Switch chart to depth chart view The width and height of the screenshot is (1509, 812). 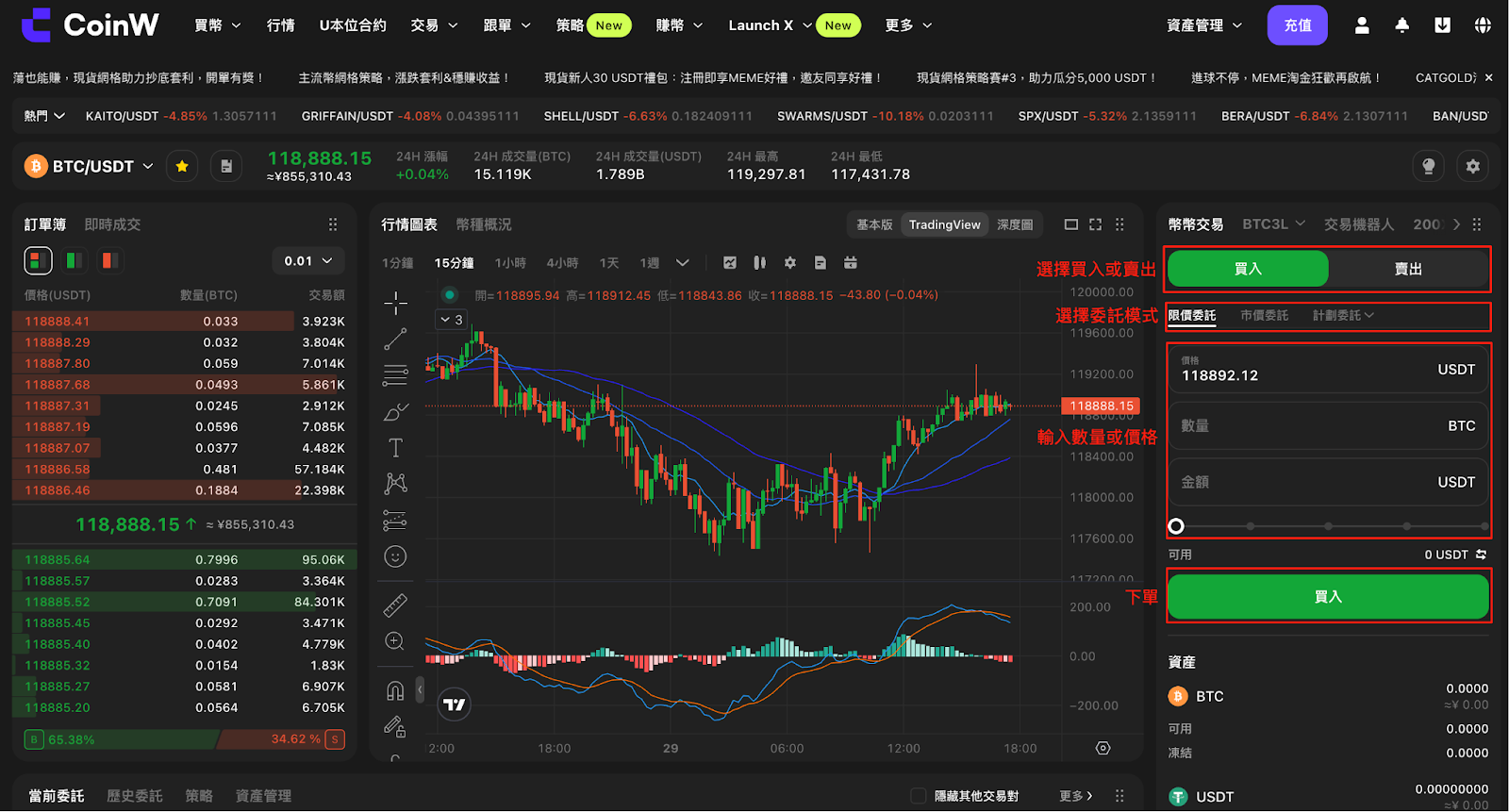coord(1015,224)
